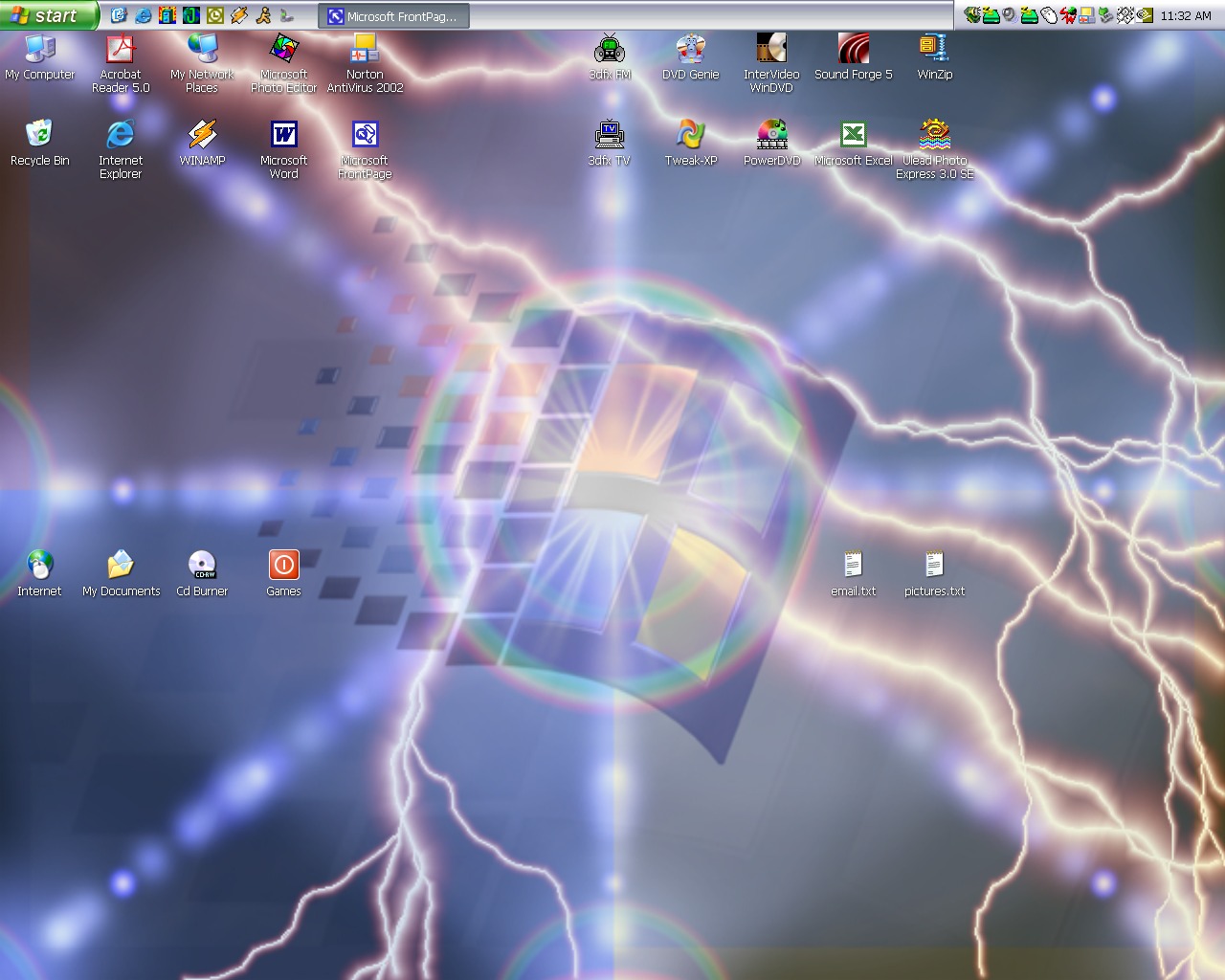The image size is (1225, 980).
Task: Launch Microsoft Photo Editor shortcut
Action: pos(284,63)
